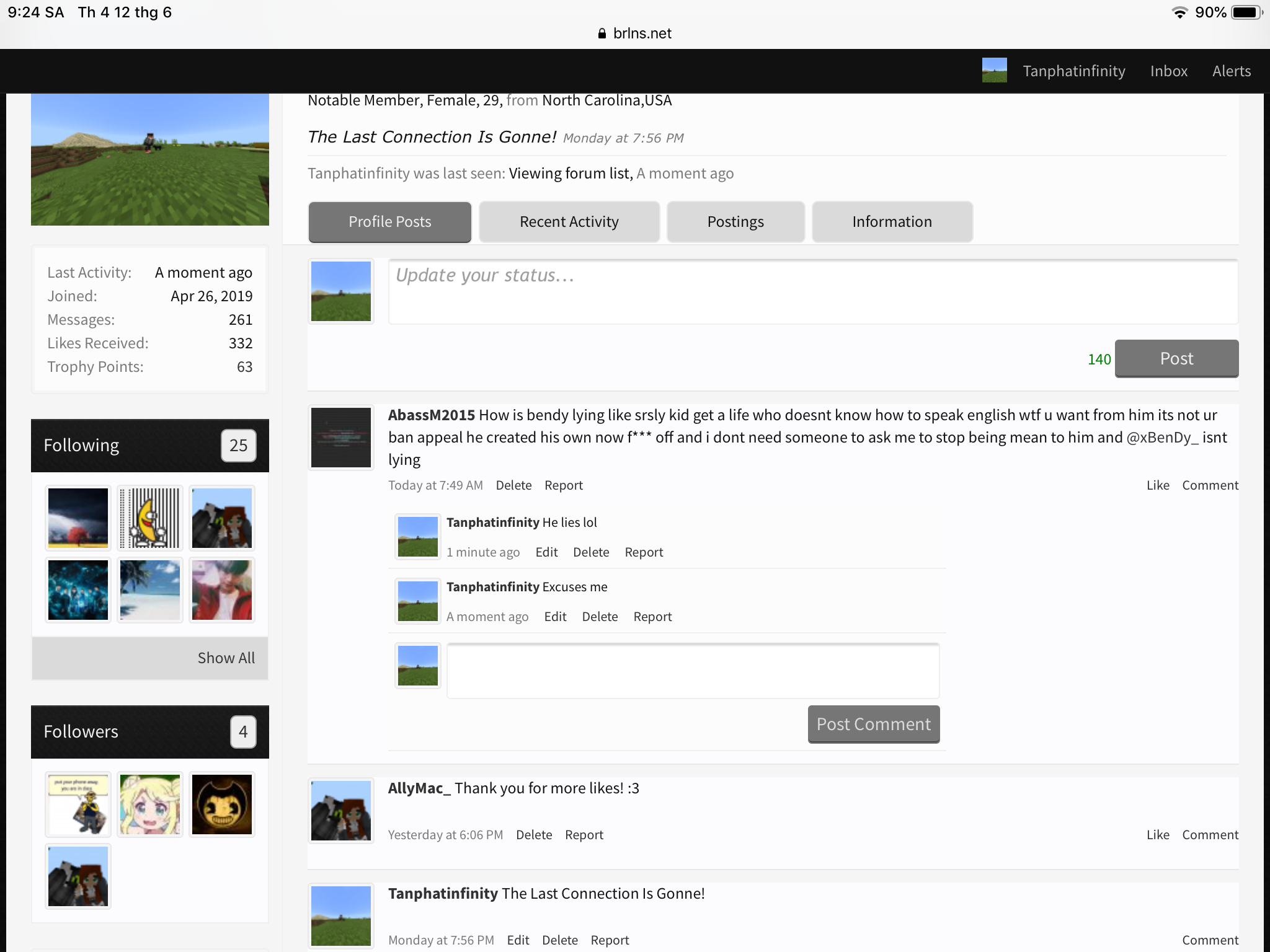Click the Following count badge 25
Screen dimensions: 1270x952
239,446
